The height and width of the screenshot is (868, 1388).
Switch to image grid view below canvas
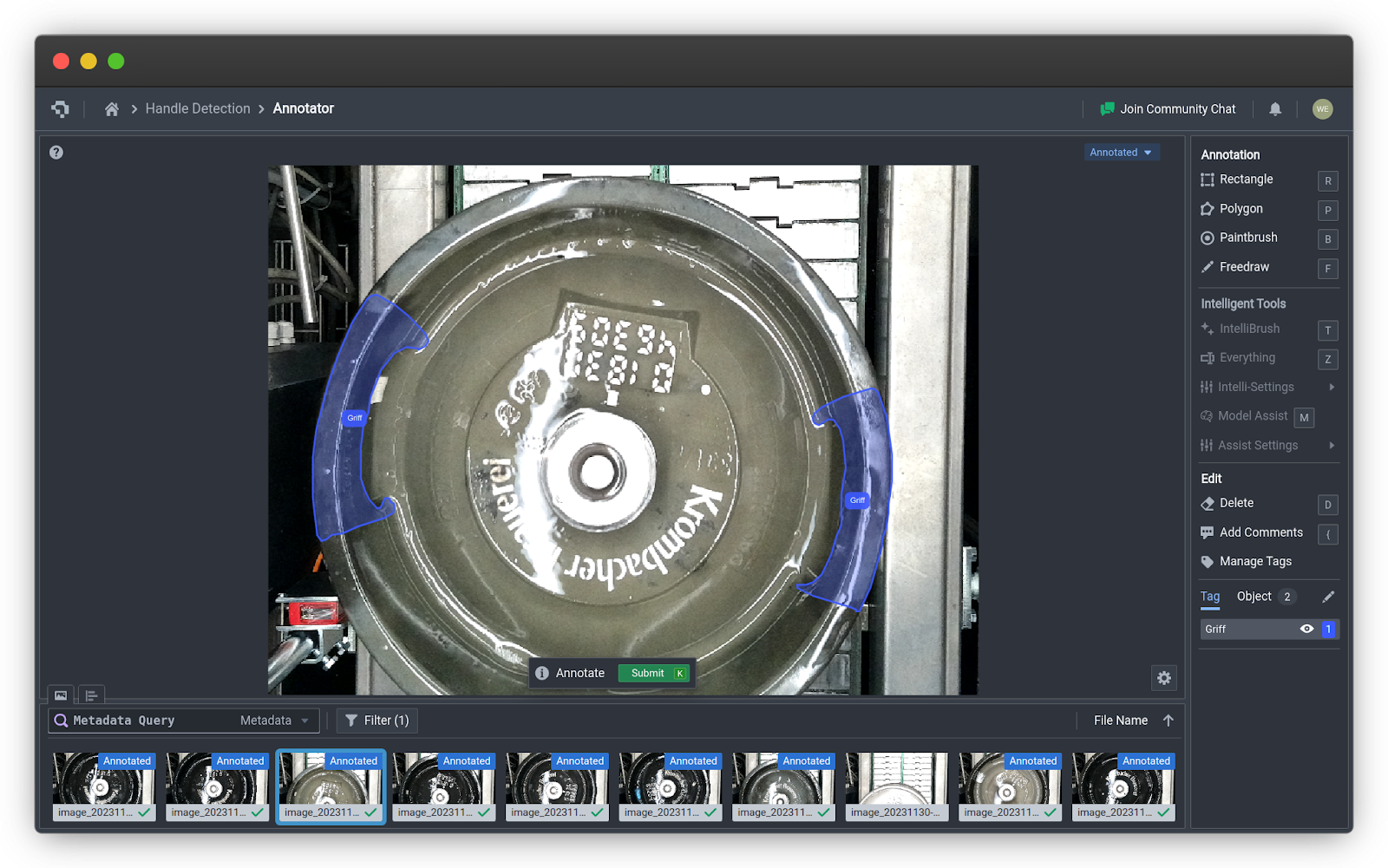tap(60, 695)
